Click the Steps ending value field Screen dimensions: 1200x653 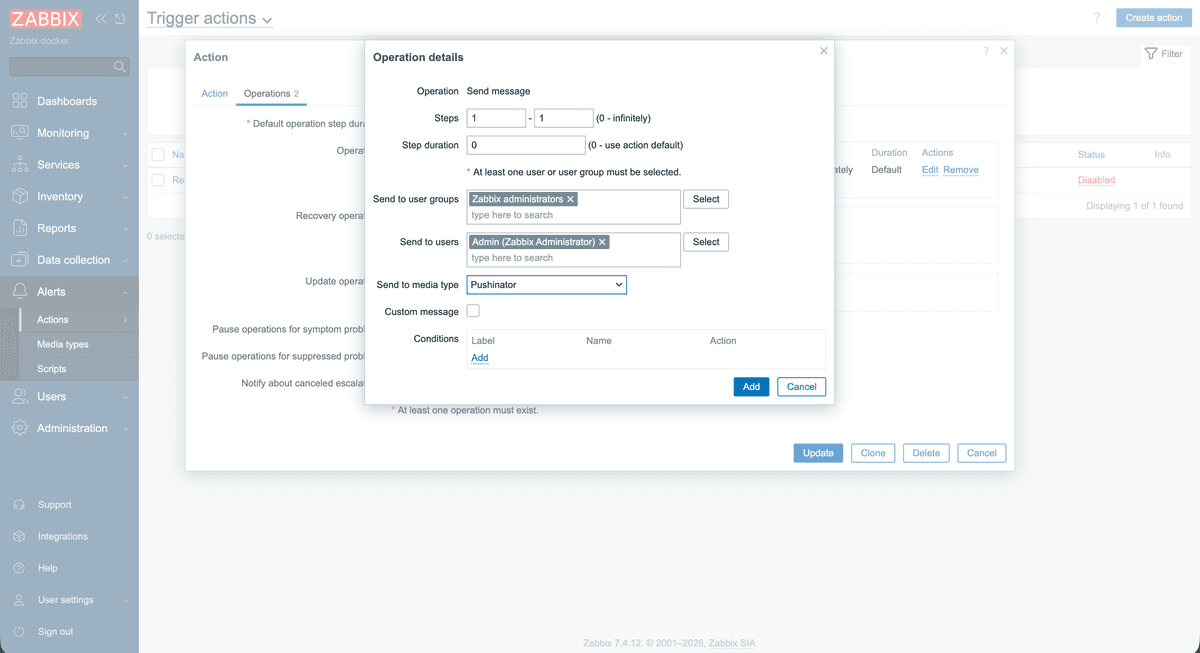click(x=564, y=118)
